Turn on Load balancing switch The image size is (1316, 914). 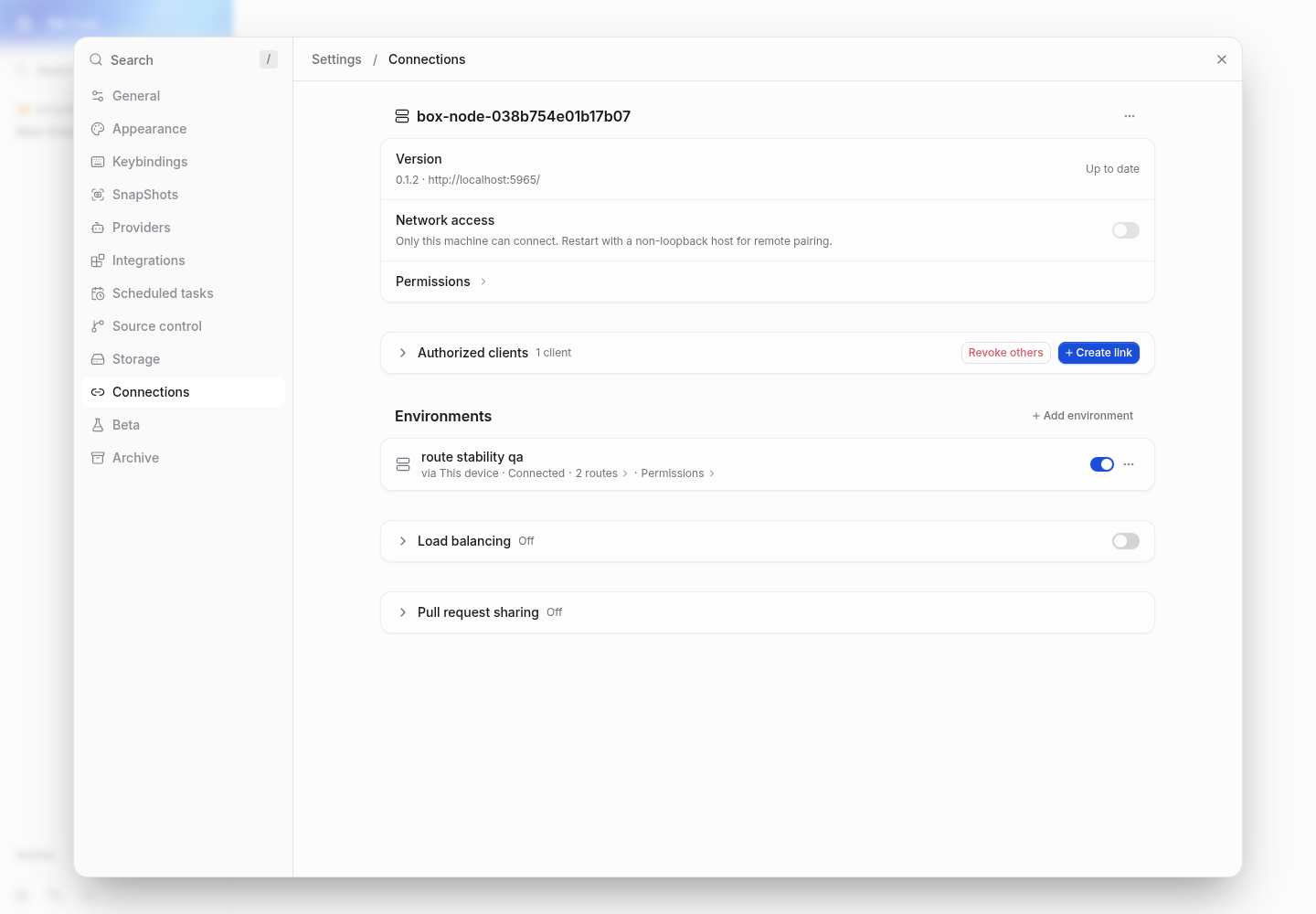point(1126,541)
